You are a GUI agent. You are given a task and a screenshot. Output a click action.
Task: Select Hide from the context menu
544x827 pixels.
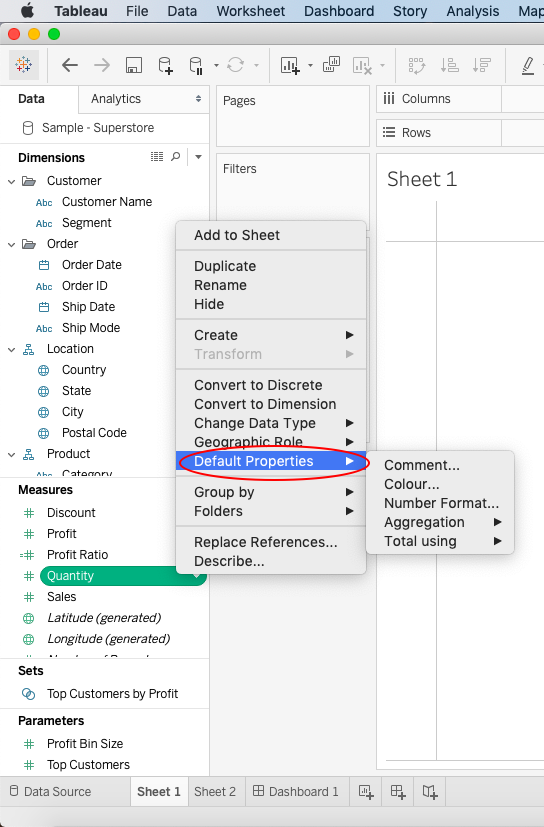click(271, 304)
